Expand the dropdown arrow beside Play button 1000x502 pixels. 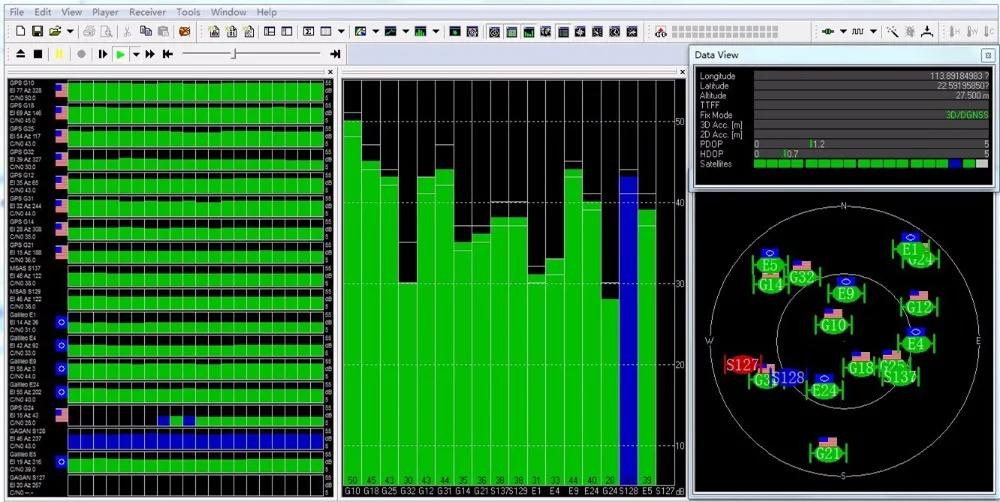pos(136,54)
